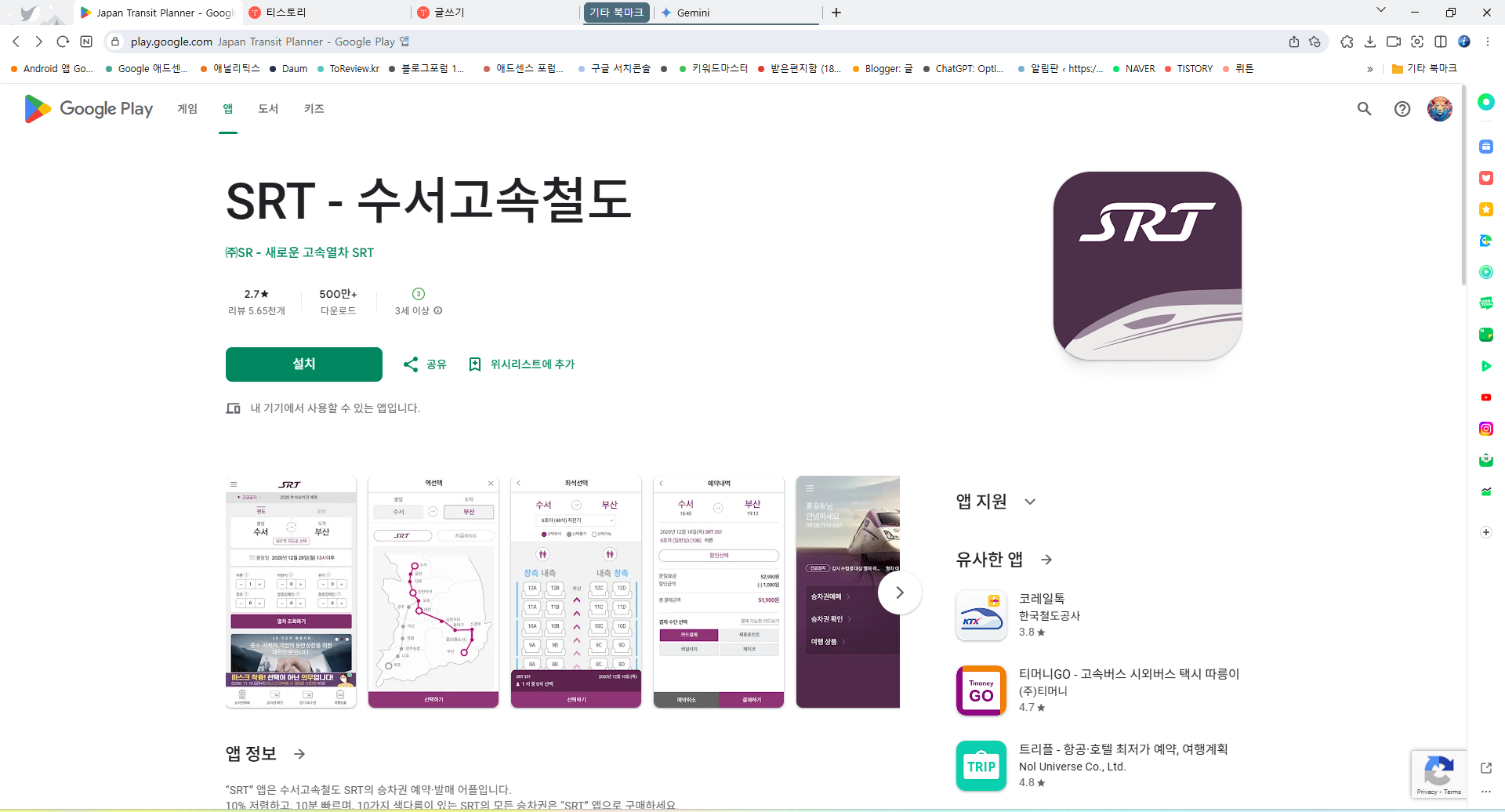Open the Daum bookmark
Viewport: 1505px width, 812px height.
click(x=288, y=69)
